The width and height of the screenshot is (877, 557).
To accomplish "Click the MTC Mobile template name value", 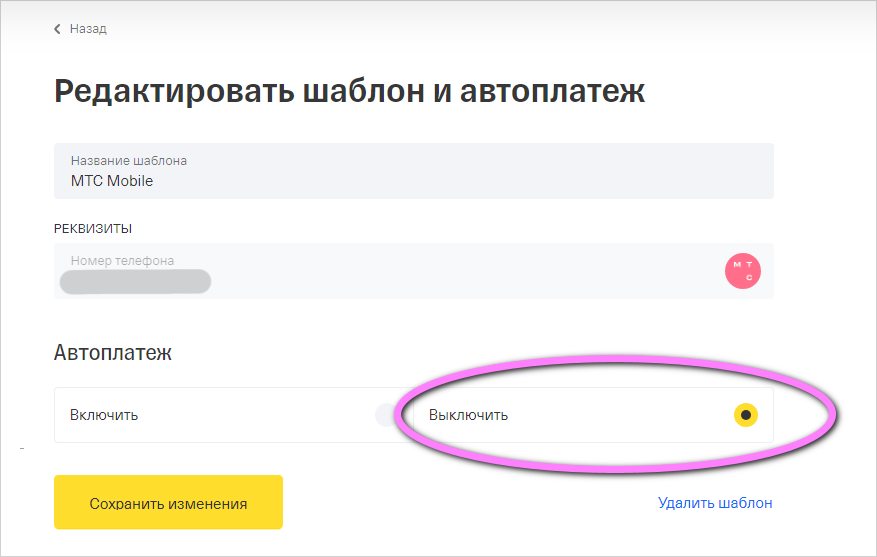I will (112, 181).
